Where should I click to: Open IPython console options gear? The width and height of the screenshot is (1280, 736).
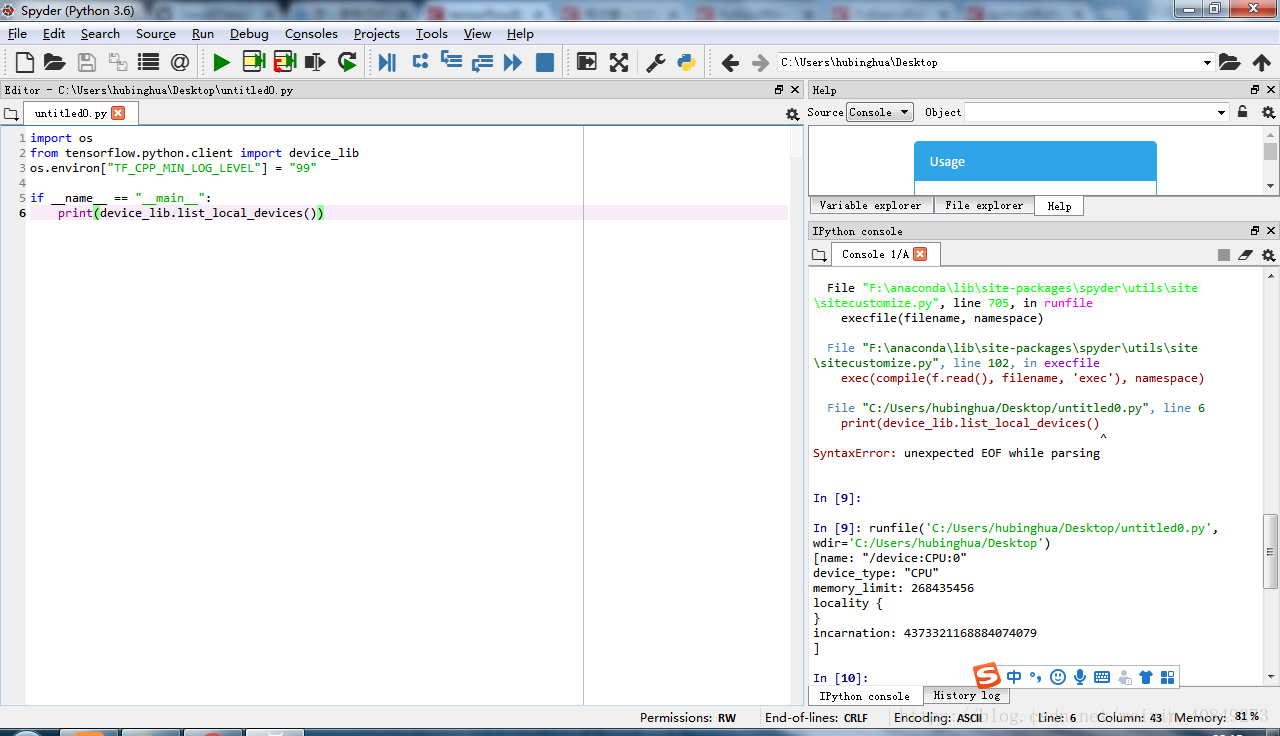pyautogui.click(x=1269, y=255)
